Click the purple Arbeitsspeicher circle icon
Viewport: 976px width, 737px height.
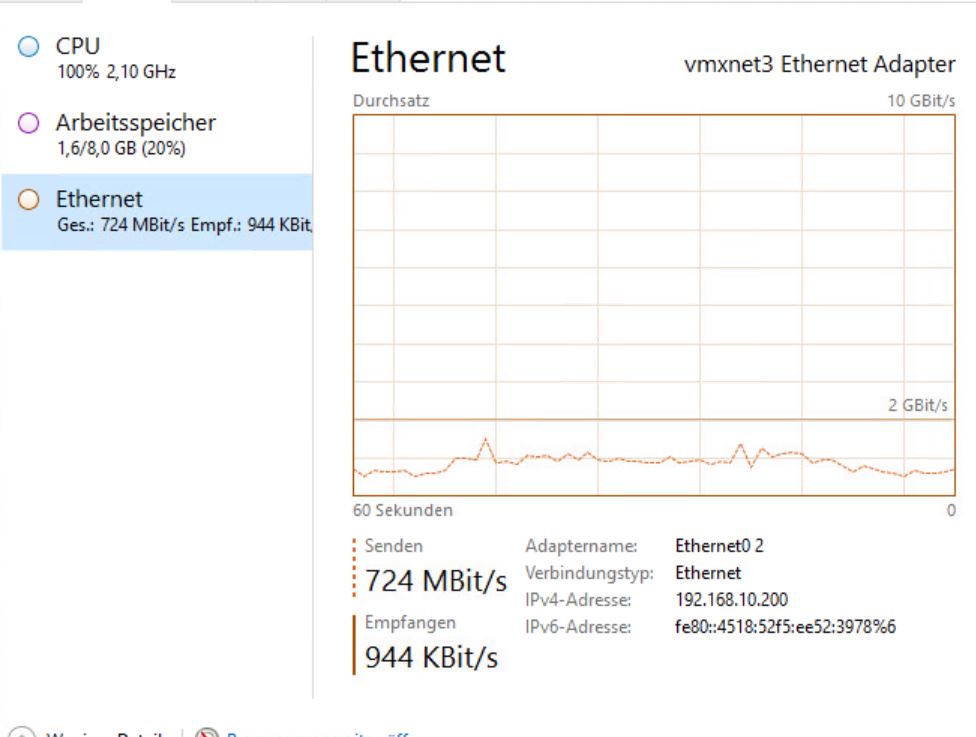click(30, 124)
